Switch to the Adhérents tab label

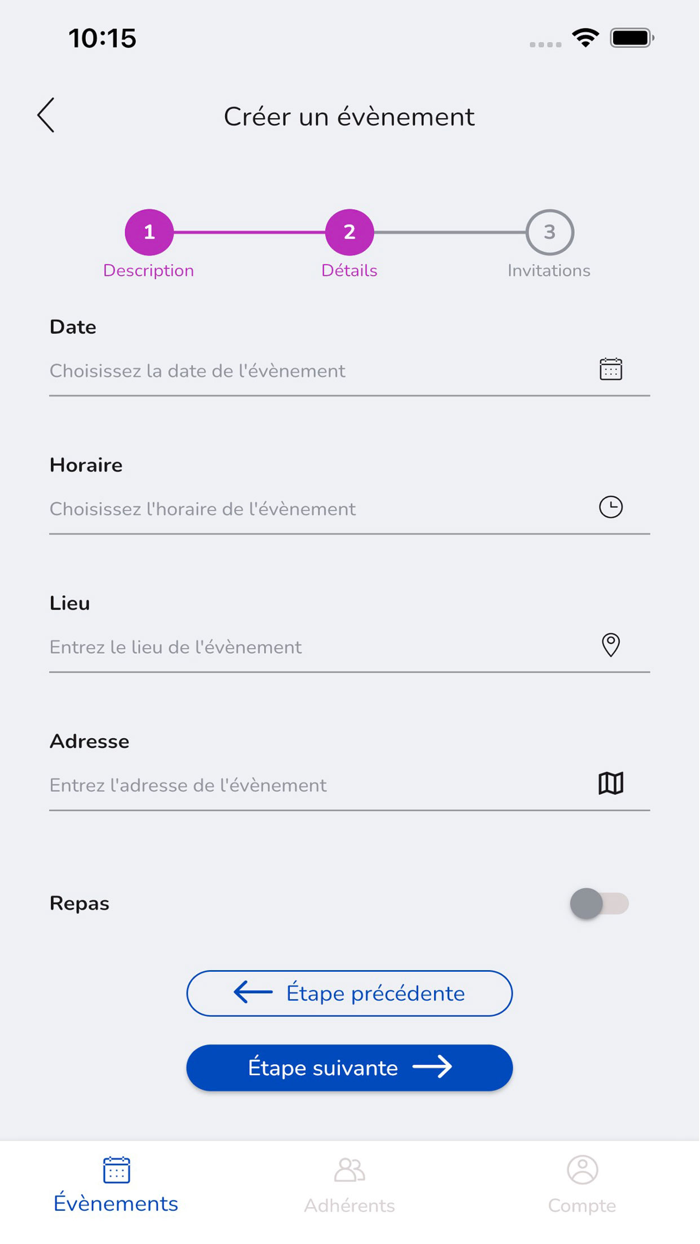pyautogui.click(x=349, y=1205)
